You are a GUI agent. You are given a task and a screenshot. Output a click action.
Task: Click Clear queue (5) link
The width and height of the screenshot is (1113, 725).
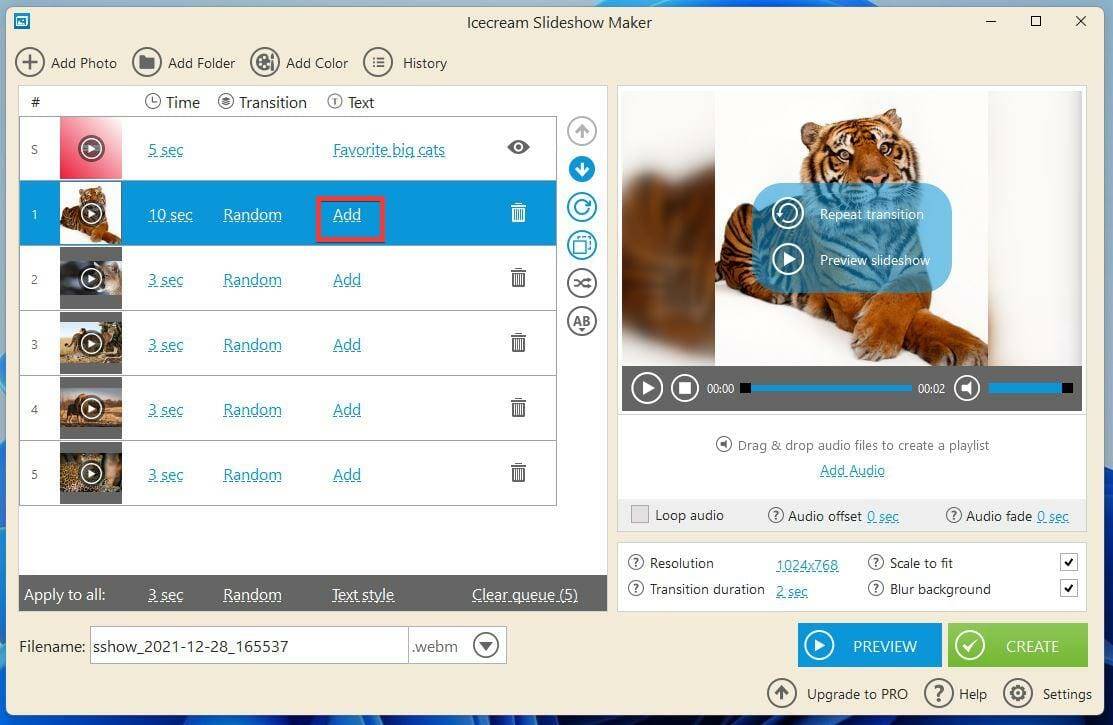(x=525, y=595)
